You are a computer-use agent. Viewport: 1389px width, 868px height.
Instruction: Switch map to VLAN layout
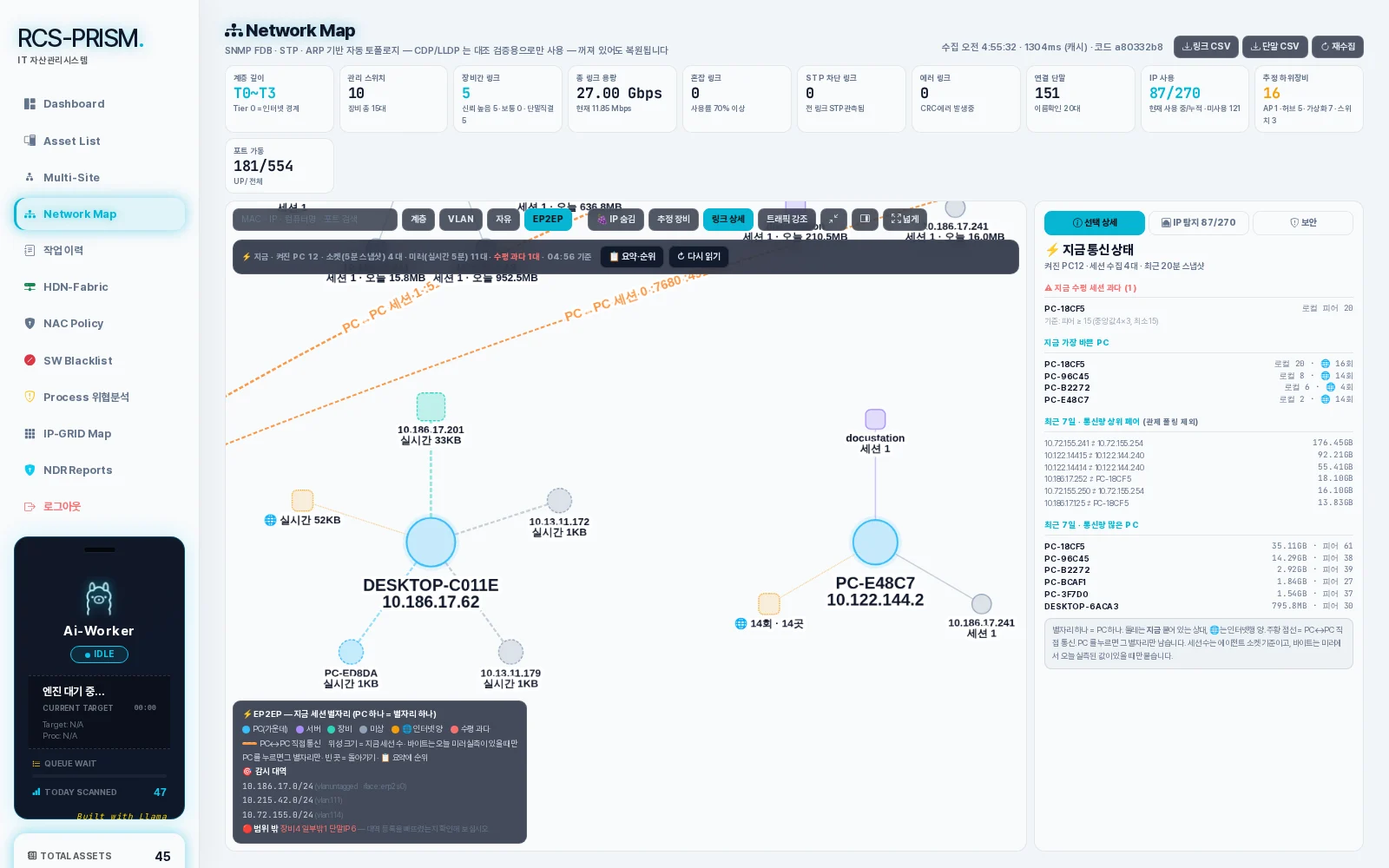[461, 220]
